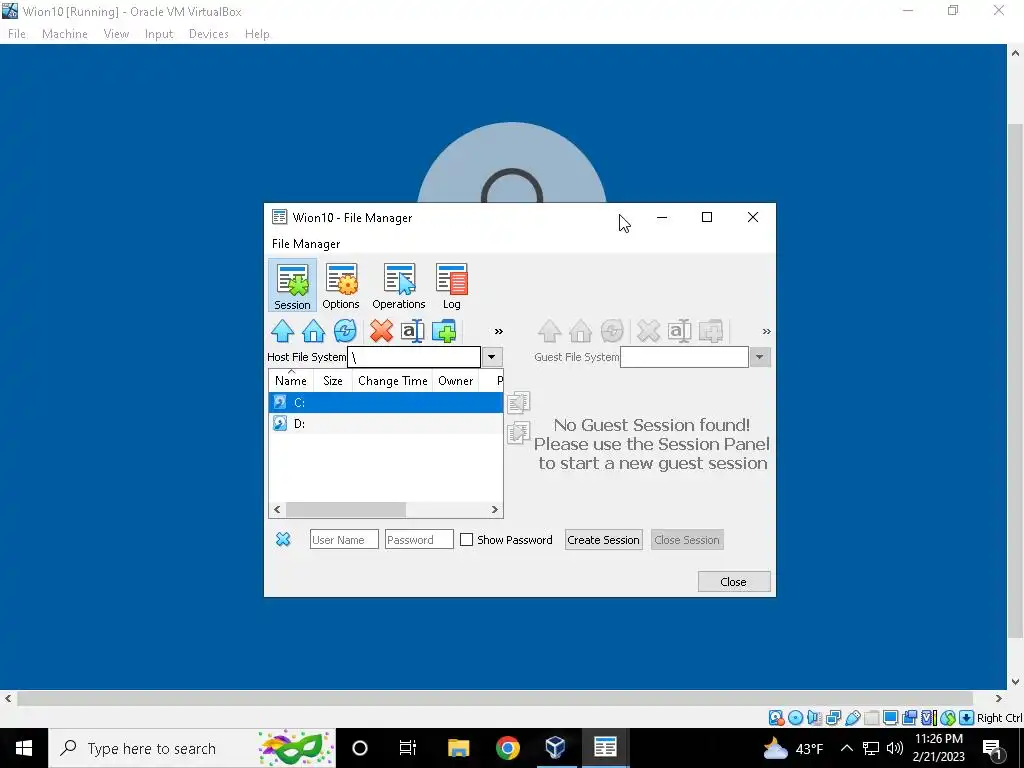The width and height of the screenshot is (1024, 768).
Task: Sort by Owner column header
Action: (455, 381)
